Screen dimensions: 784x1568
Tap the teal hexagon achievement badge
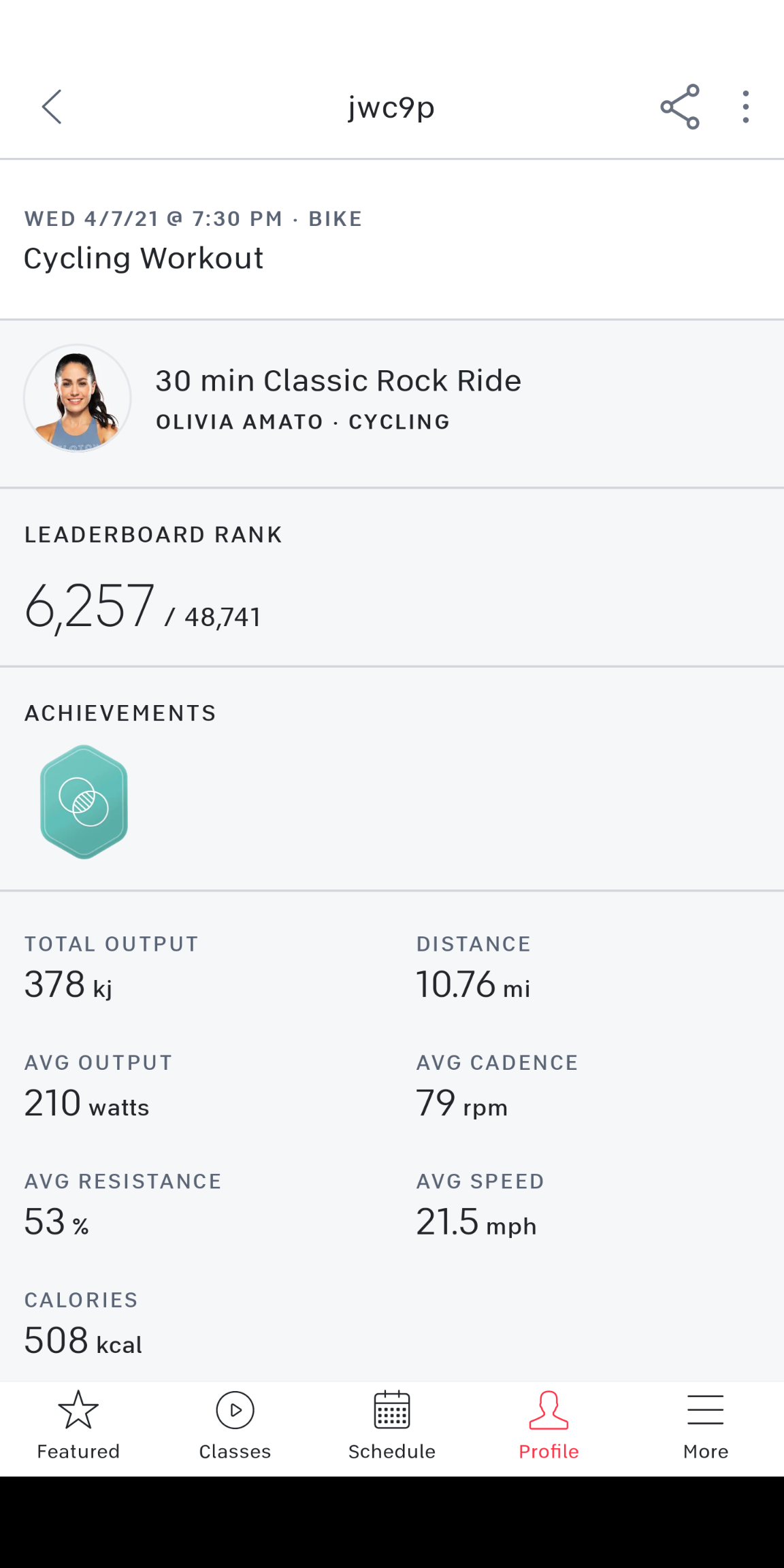click(x=84, y=802)
